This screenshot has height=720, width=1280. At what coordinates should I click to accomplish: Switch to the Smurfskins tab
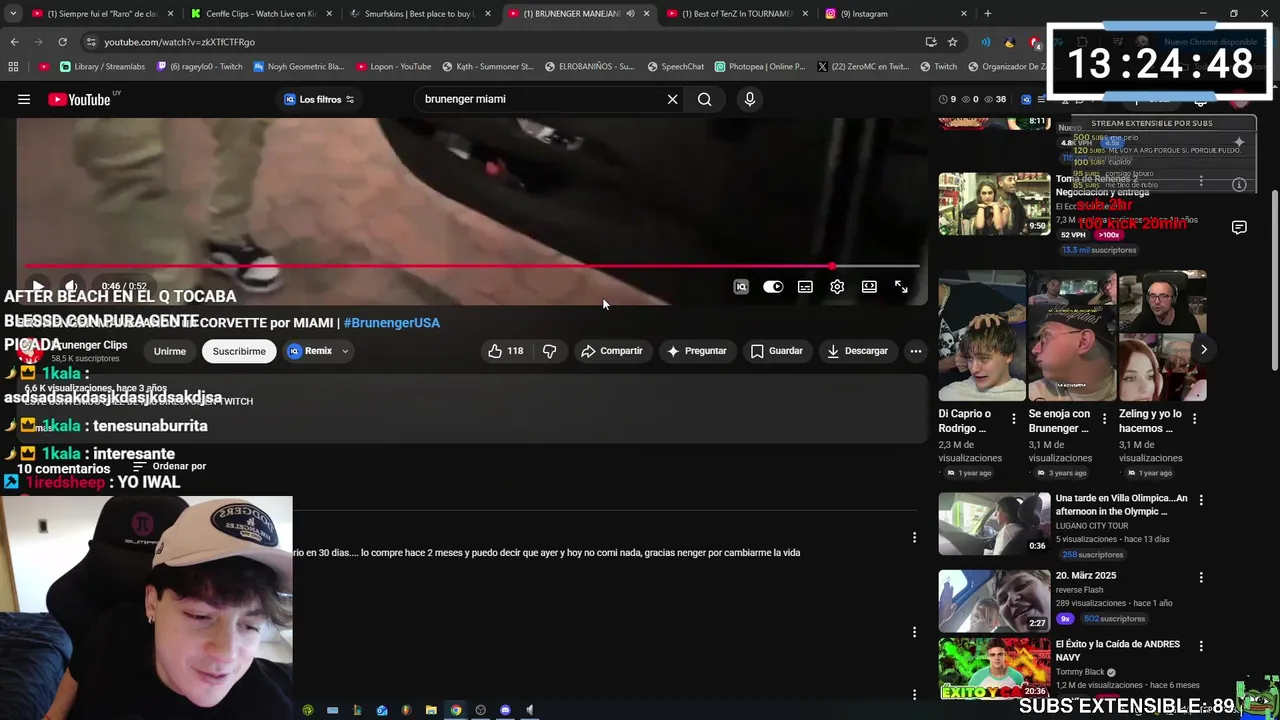(418, 14)
